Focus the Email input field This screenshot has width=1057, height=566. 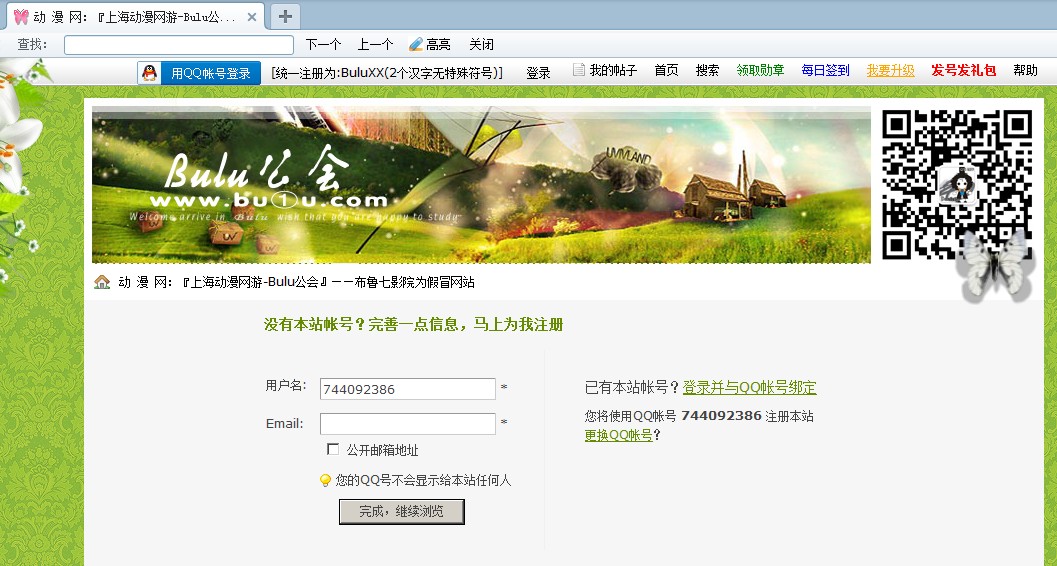pyautogui.click(x=408, y=424)
